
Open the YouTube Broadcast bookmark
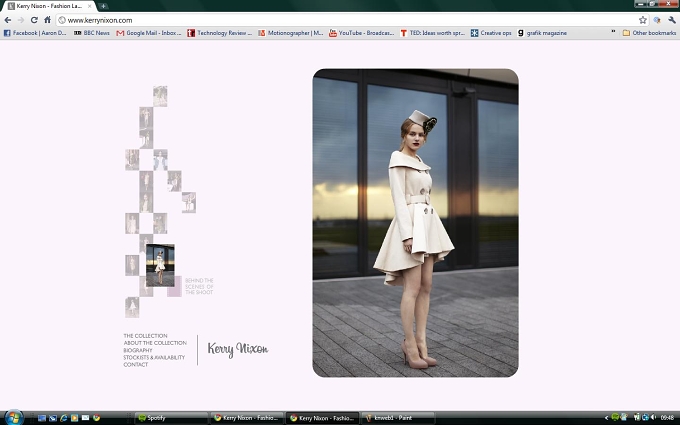(361, 33)
